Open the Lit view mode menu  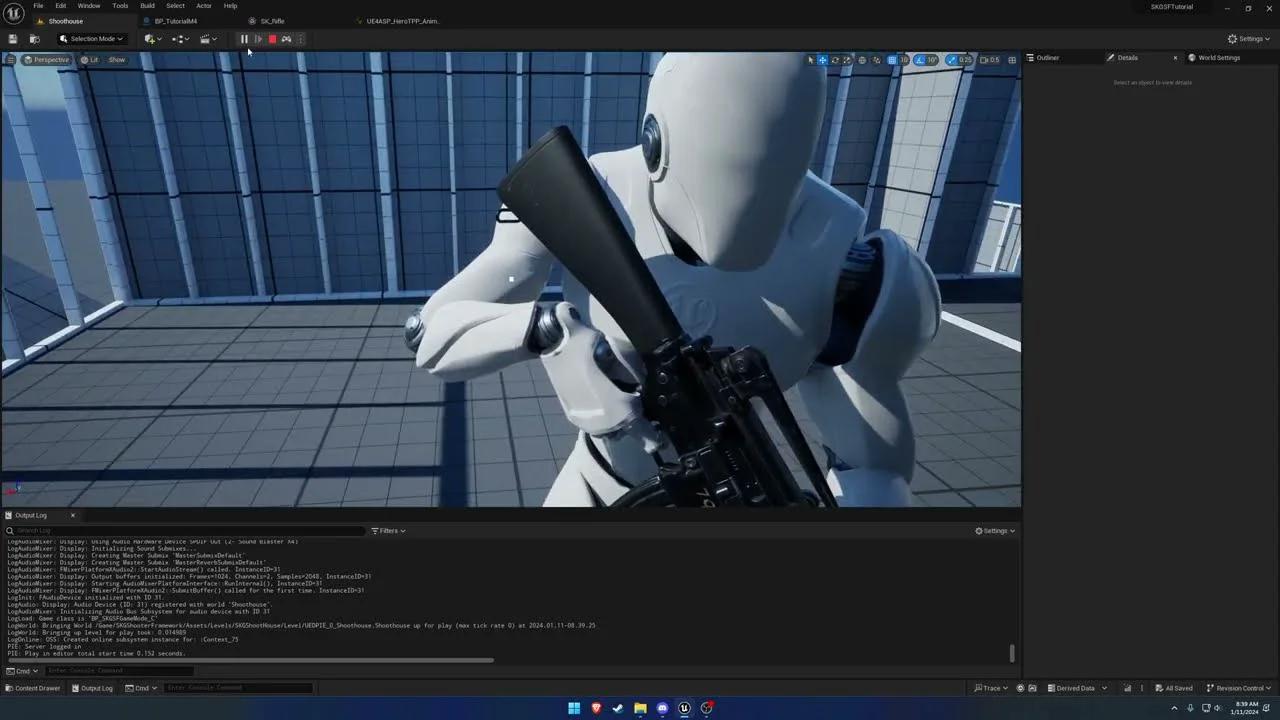pyautogui.click(x=90, y=60)
